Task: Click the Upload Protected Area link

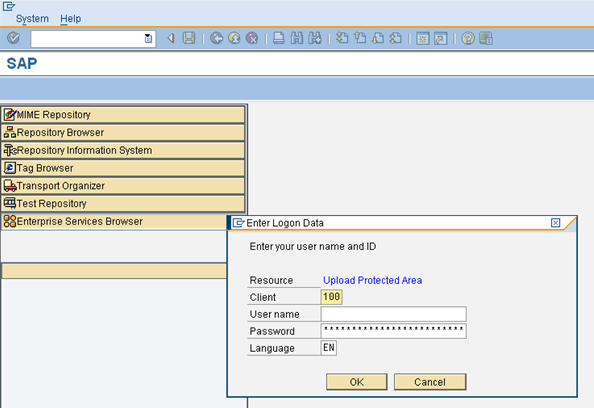Action: (372, 280)
